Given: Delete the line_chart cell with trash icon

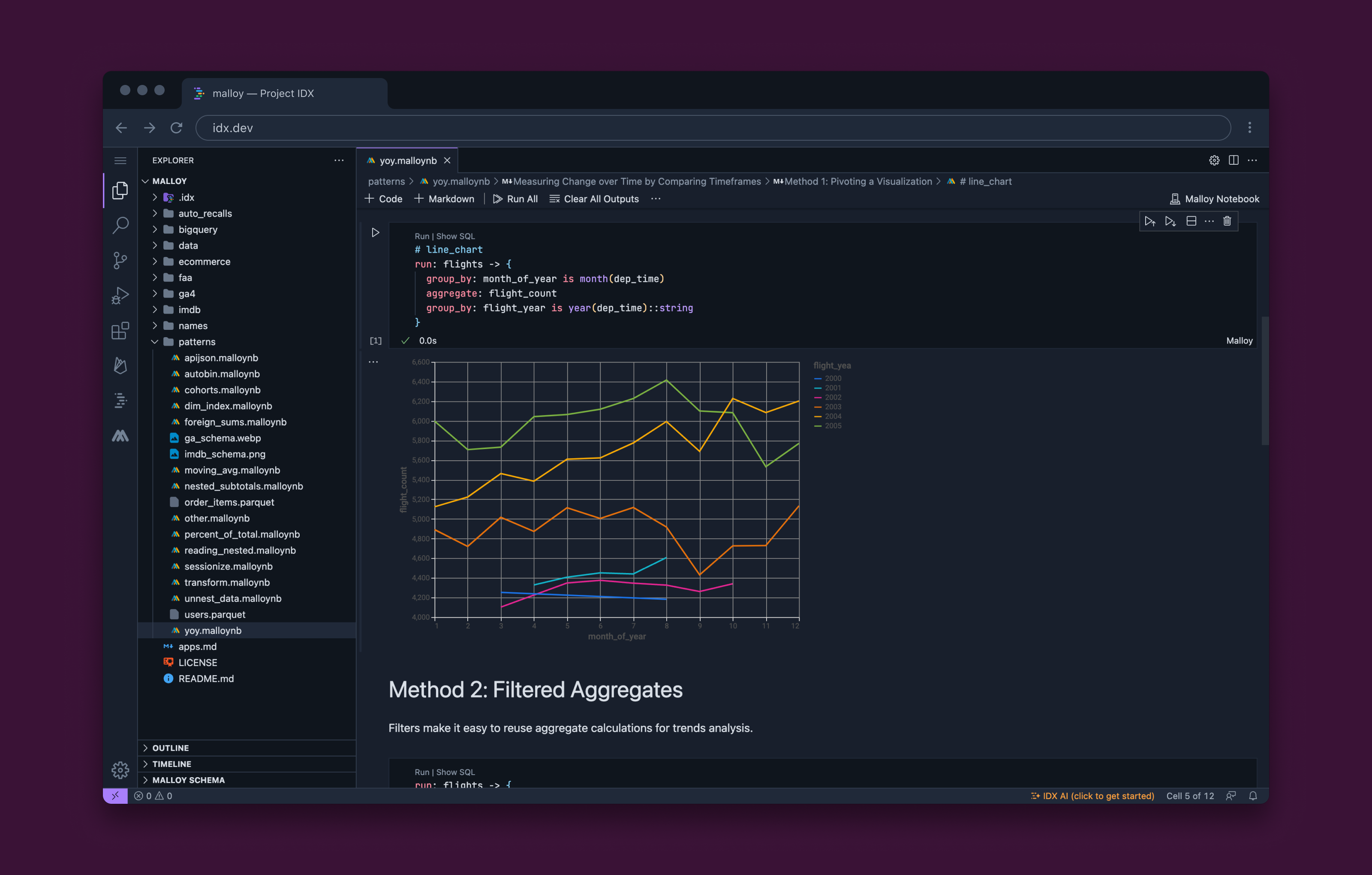Looking at the screenshot, I should tap(1227, 221).
